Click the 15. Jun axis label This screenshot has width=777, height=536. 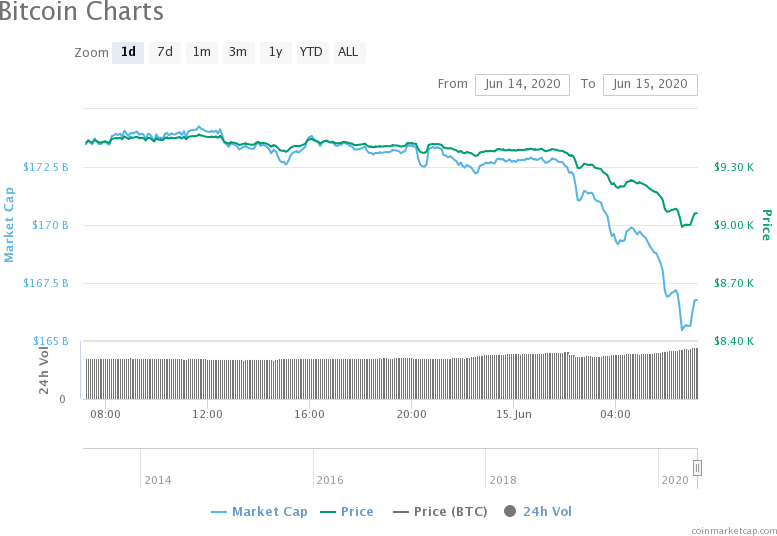514,414
